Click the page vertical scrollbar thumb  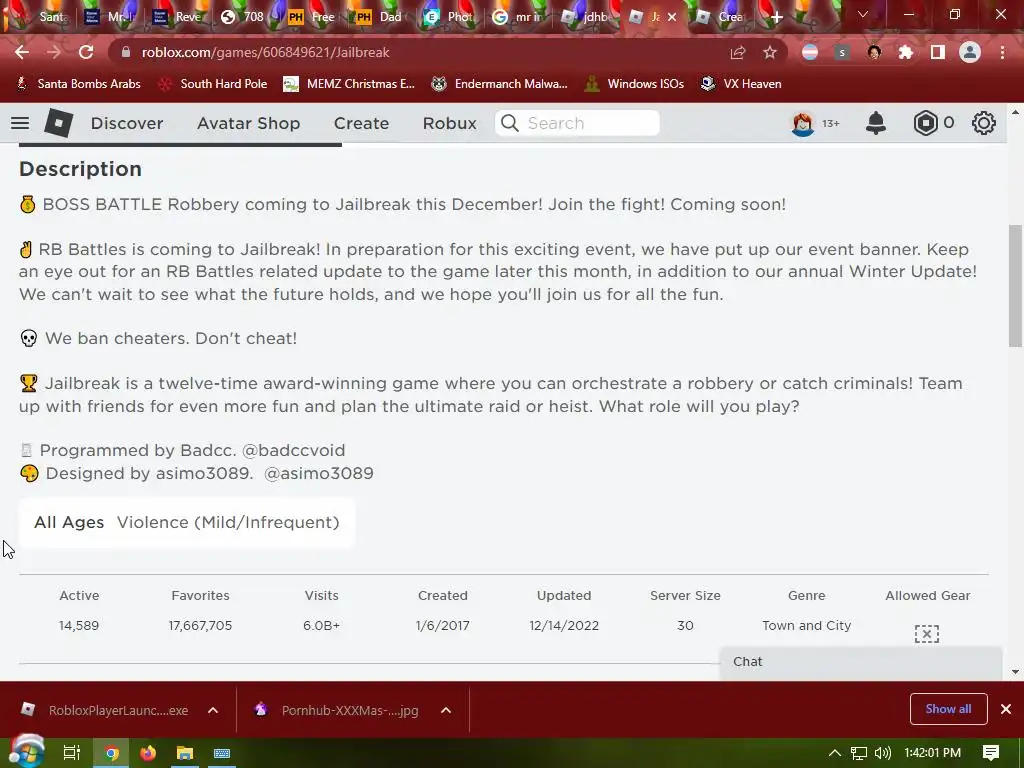point(1015,286)
